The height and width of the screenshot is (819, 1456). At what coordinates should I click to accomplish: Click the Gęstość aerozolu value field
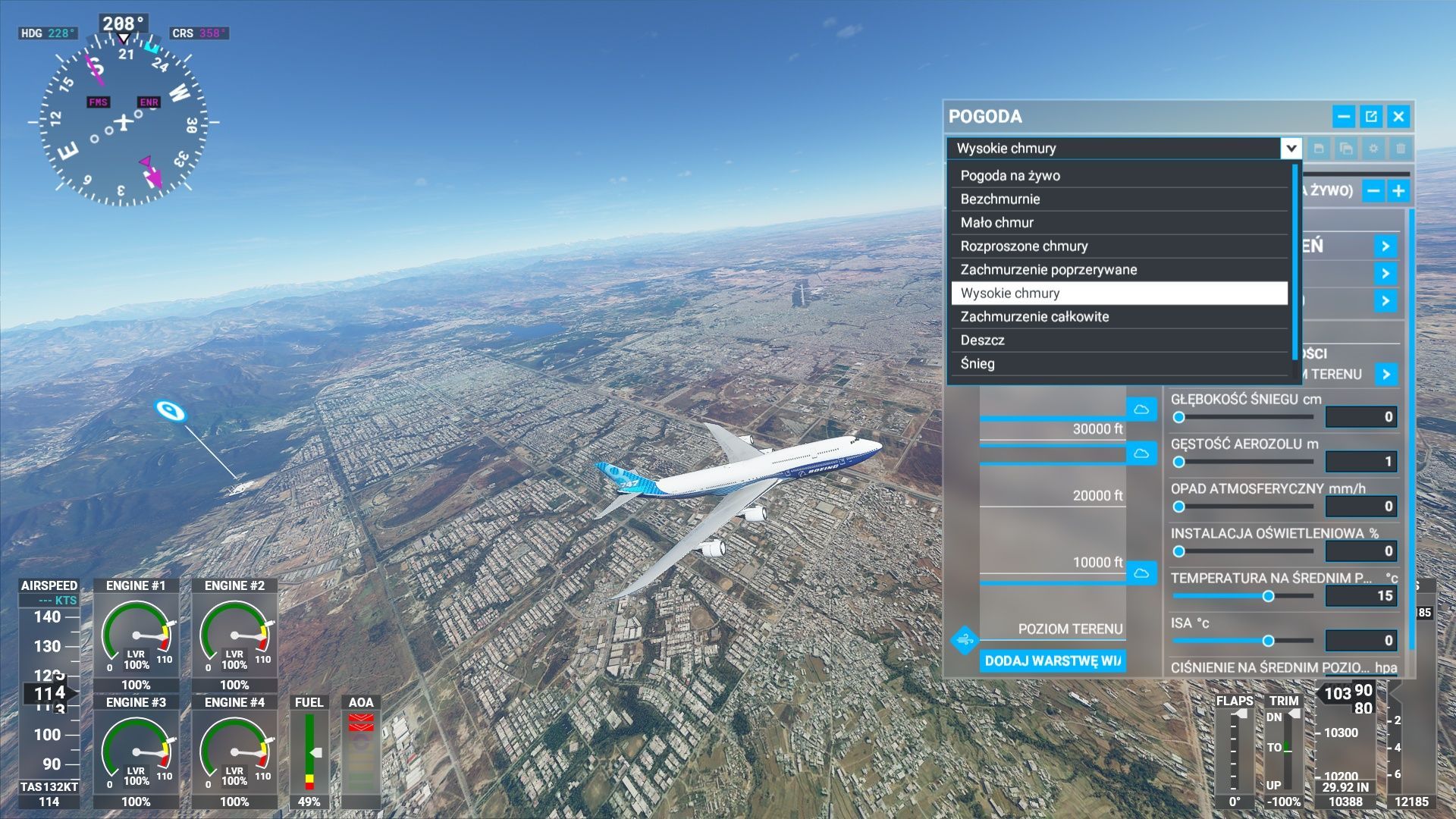[x=1361, y=461]
